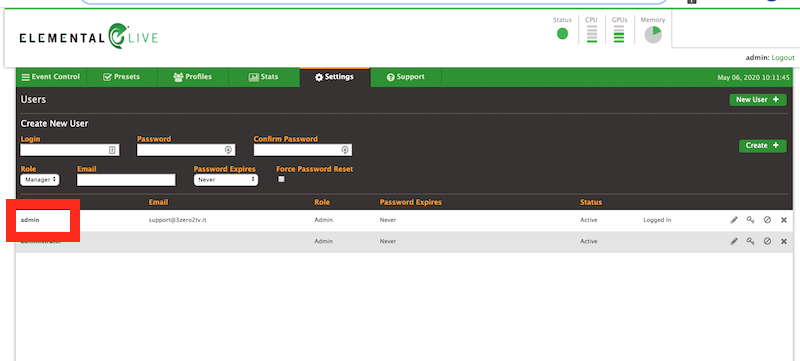Open the Role dropdown showing Manager
This screenshot has width=800, height=361.
point(40,179)
